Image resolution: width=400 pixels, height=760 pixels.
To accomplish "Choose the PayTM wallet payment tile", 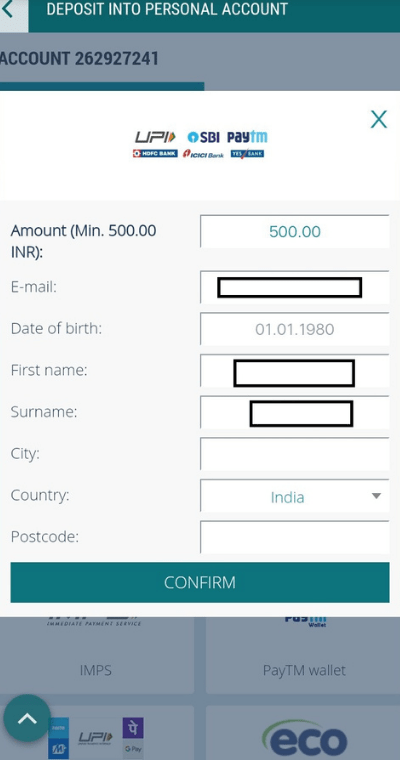I will 303,654.
